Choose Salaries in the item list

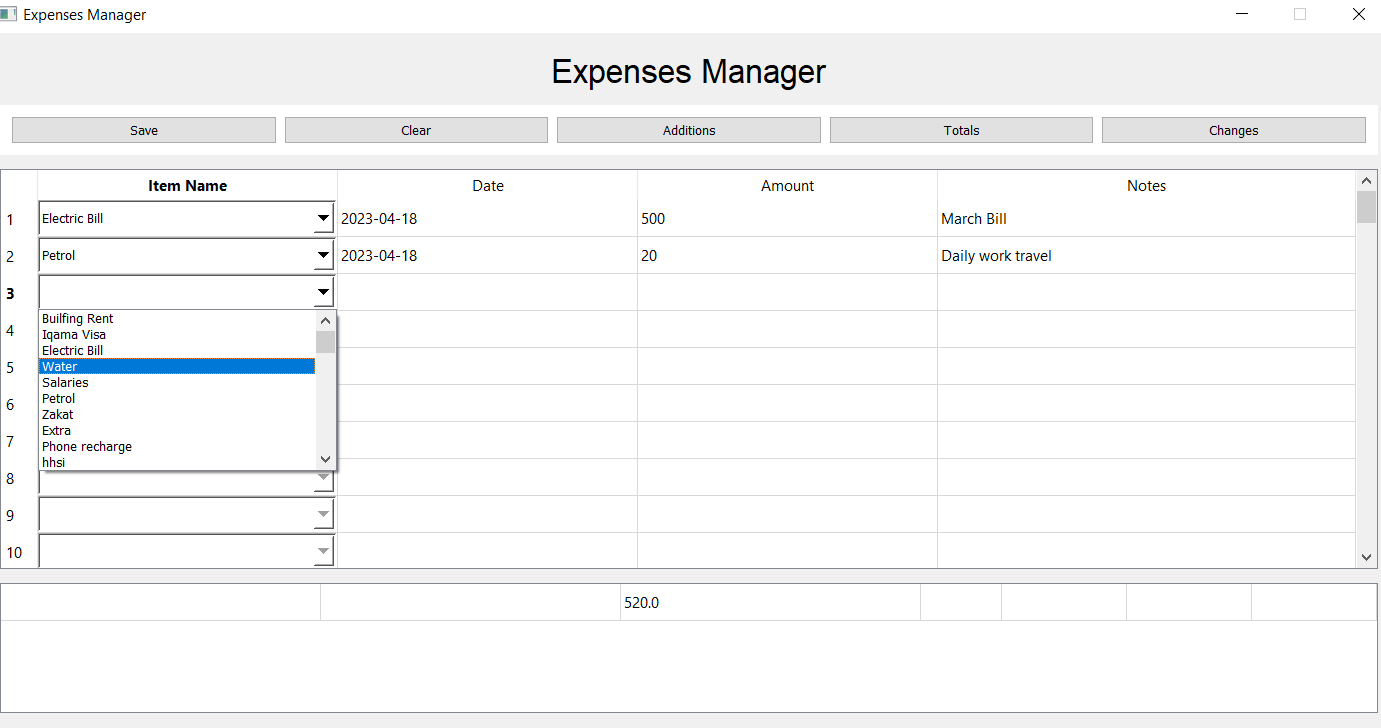tap(176, 383)
